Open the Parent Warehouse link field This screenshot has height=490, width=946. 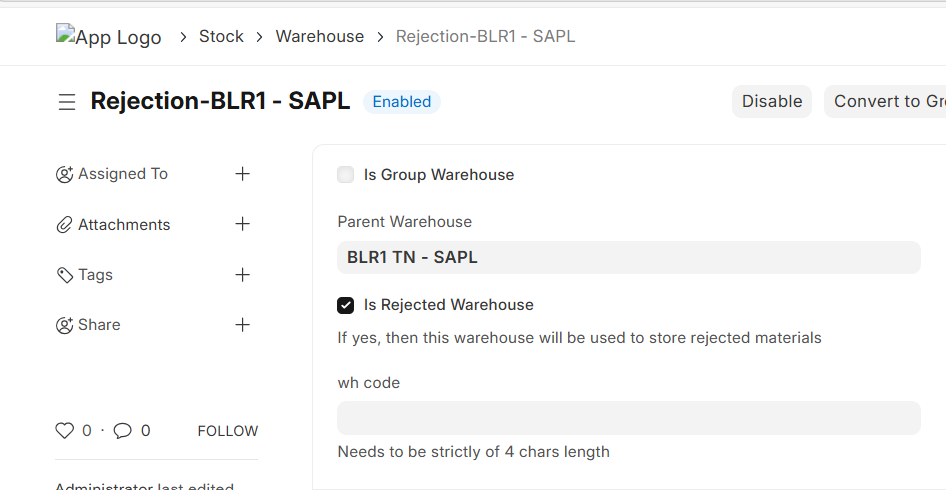point(628,257)
